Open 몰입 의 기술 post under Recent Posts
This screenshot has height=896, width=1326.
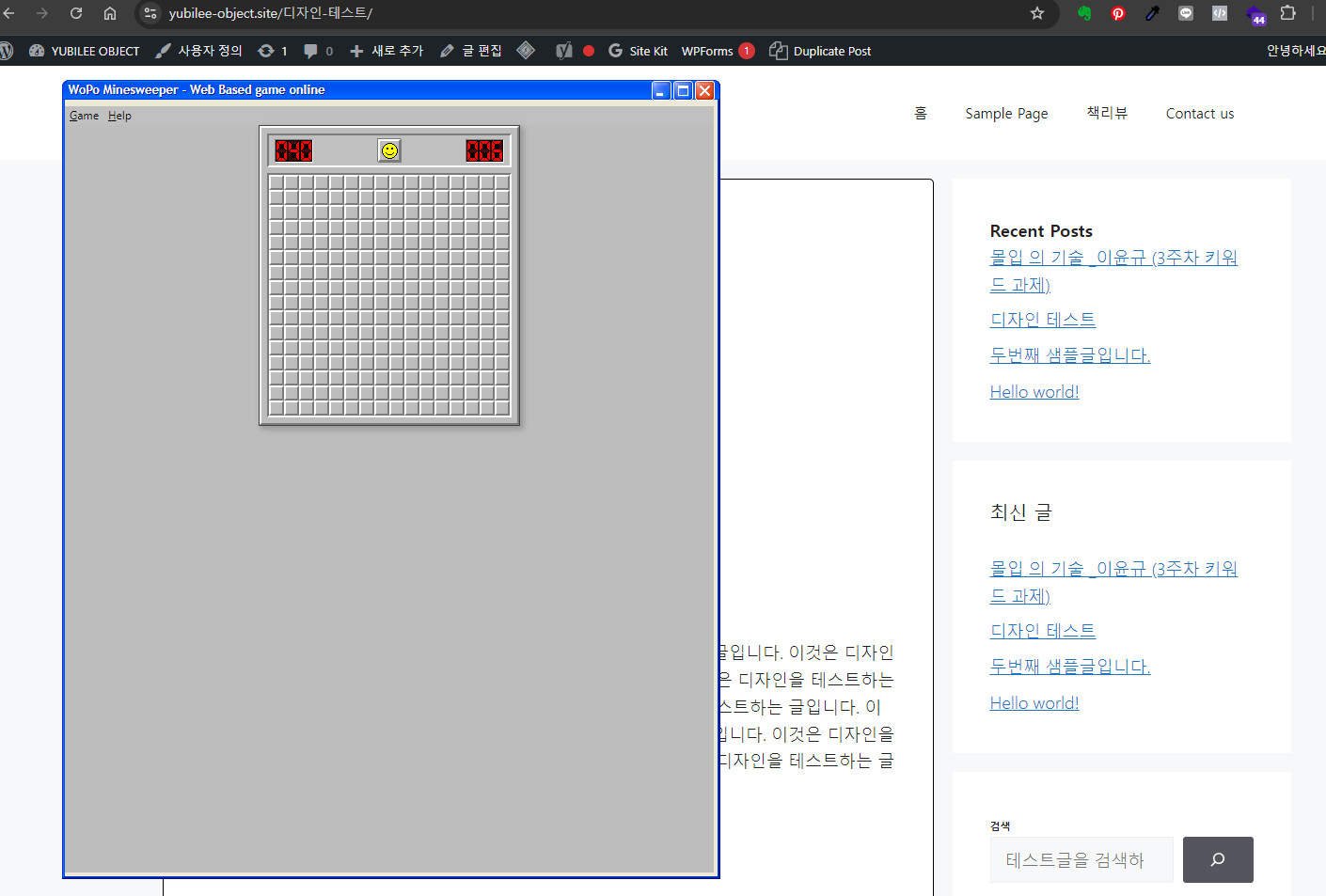[x=1113, y=271]
